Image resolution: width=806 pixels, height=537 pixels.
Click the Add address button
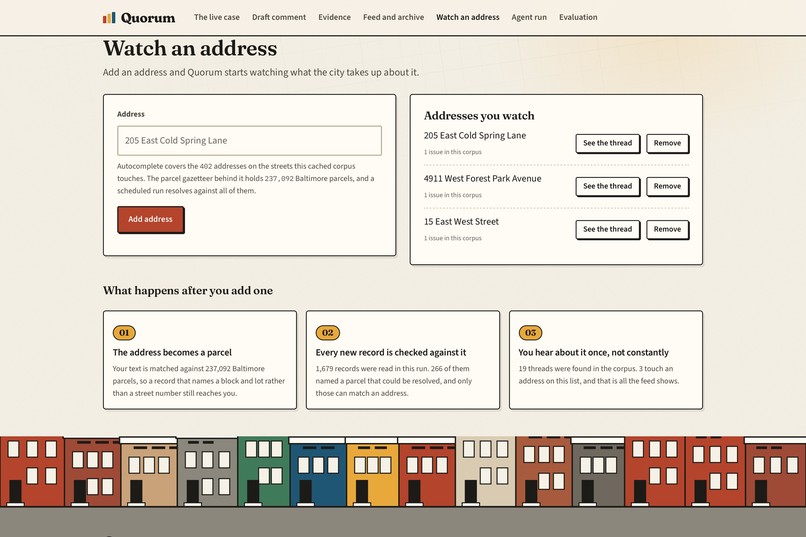point(150,219)
